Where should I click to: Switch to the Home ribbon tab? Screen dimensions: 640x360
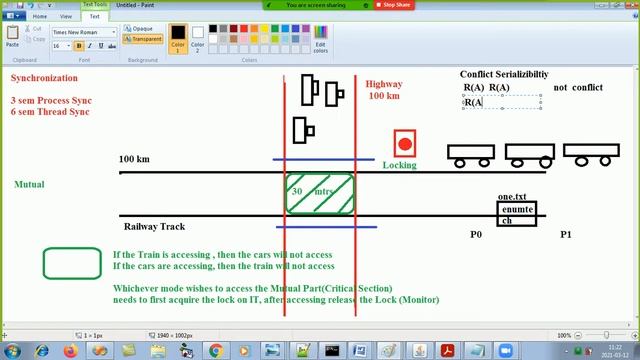coord(40,16)
